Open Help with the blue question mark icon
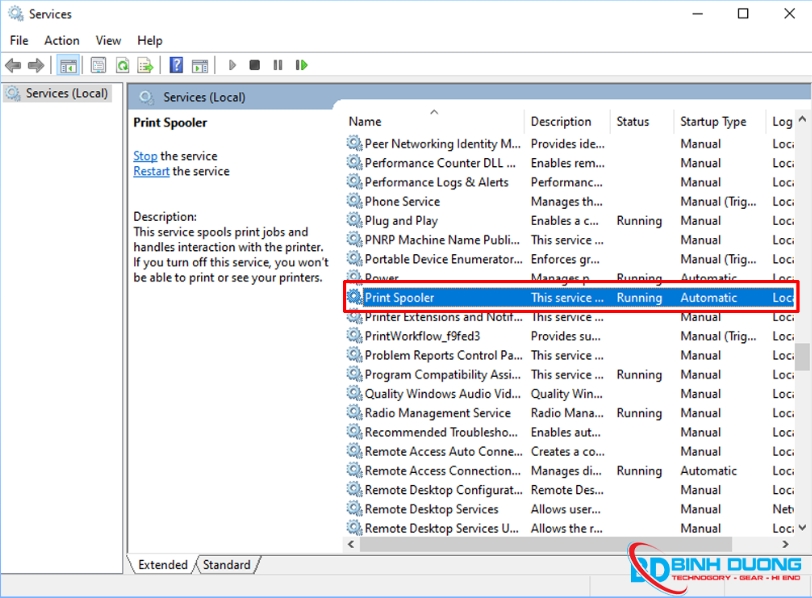Image resolution: width=812 pixels, height=598 pixels. (x=176, y=65)
